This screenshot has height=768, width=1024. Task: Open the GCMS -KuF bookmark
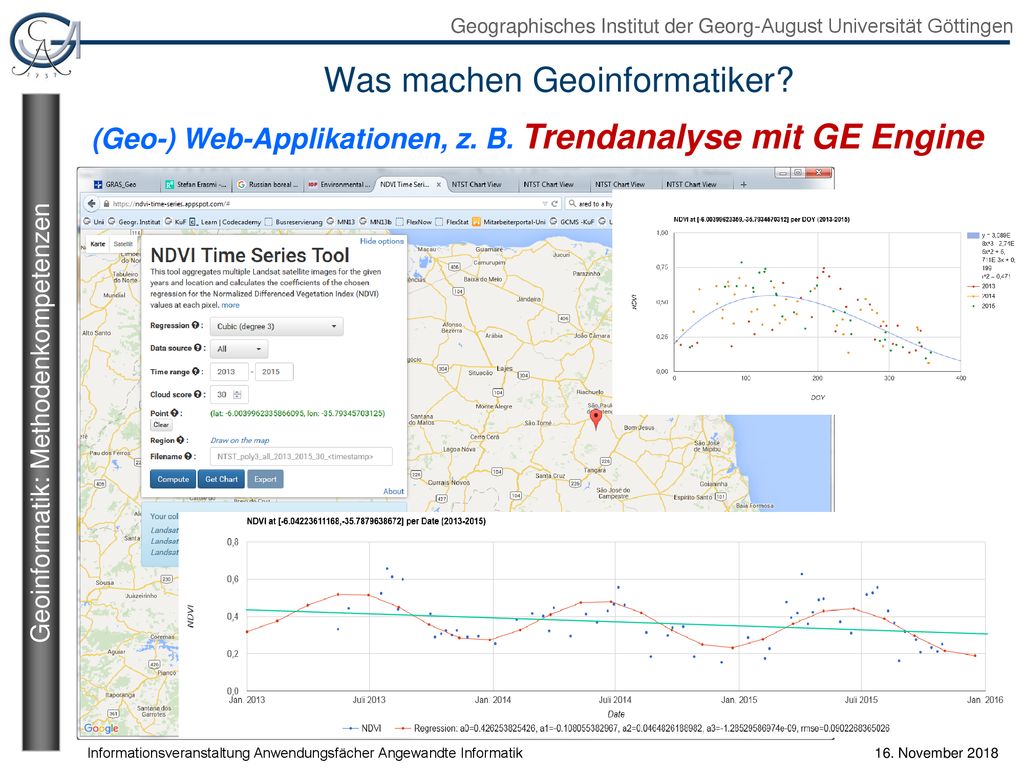[572, 222]
